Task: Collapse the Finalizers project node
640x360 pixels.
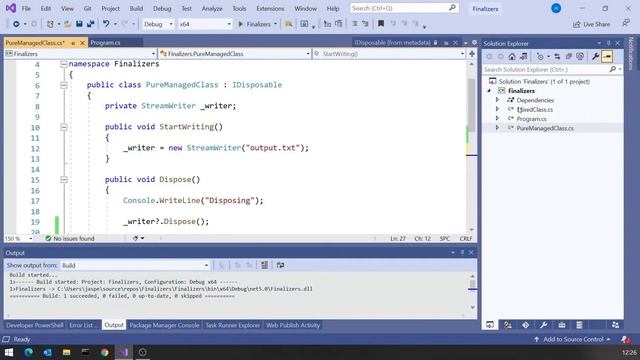Action: tap(489, 91)
